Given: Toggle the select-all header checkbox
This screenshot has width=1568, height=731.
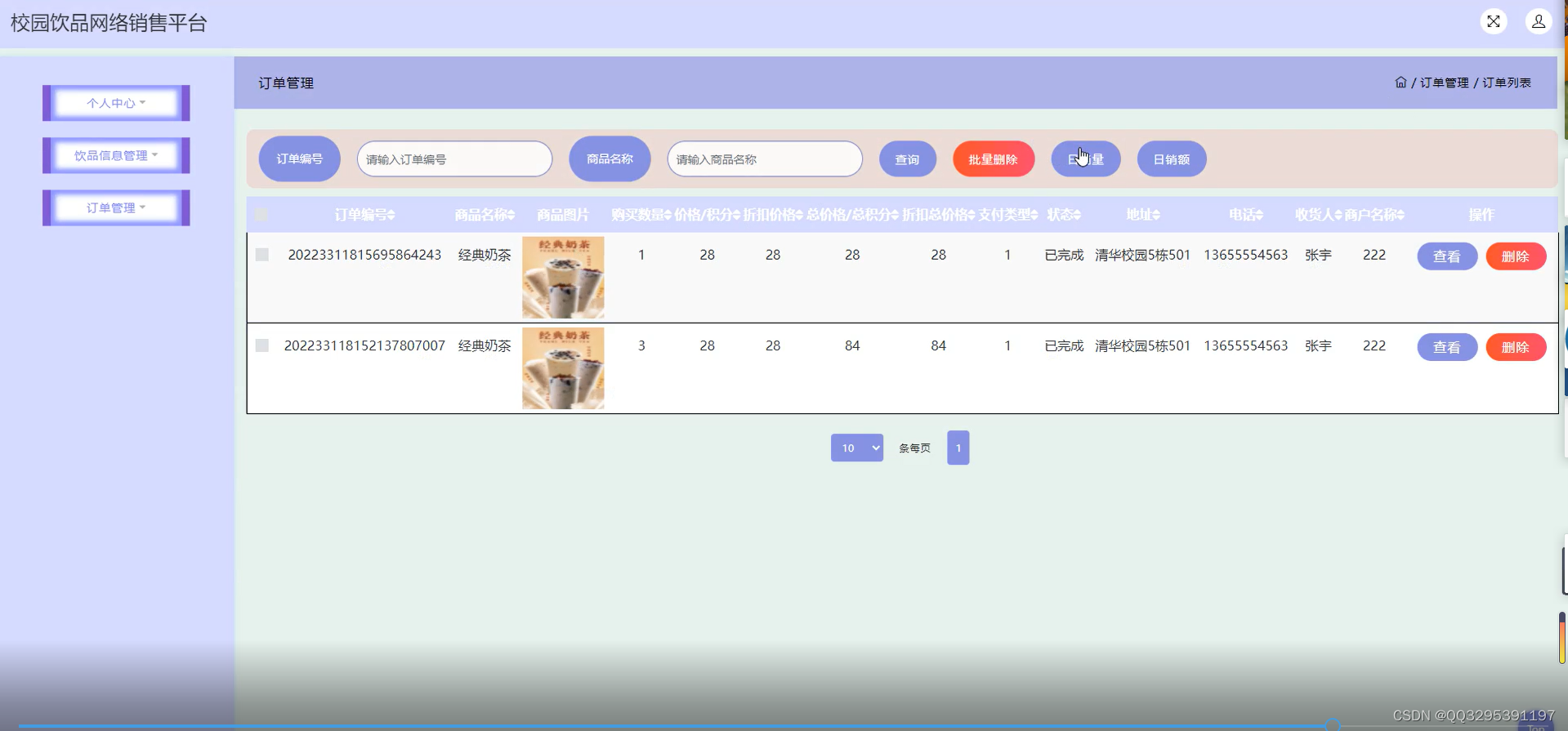Looking at the screenshot, I should (261, 215).
